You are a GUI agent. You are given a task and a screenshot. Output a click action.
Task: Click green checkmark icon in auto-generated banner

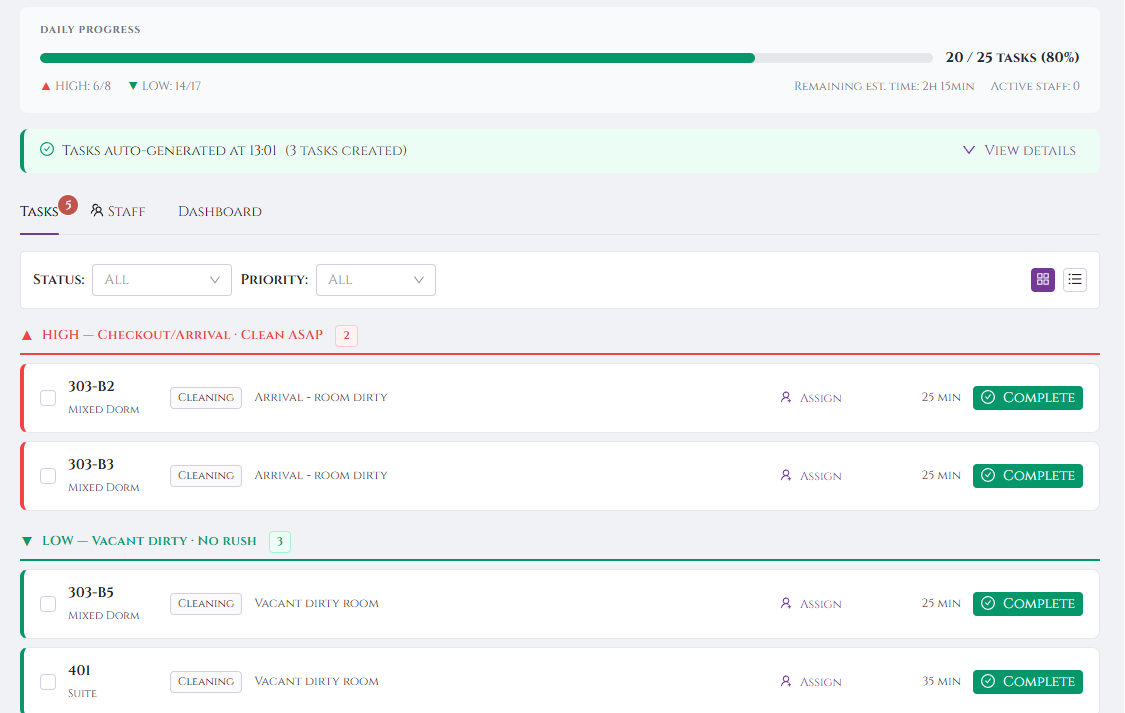click(x=47, y=150)
